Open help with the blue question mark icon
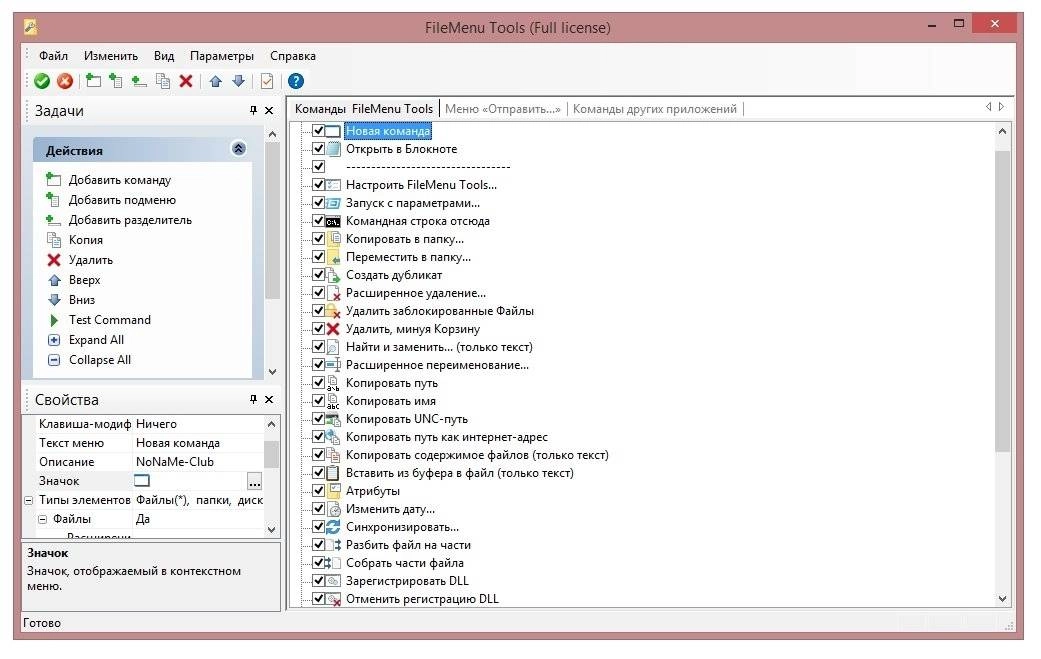This screenshot has width=1041, height=659. [296, 81]
